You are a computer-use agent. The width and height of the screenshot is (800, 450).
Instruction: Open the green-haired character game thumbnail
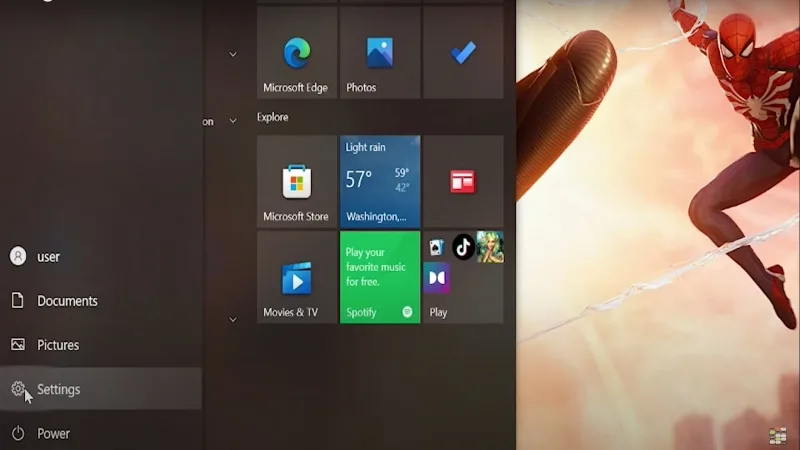click(490, 247)
